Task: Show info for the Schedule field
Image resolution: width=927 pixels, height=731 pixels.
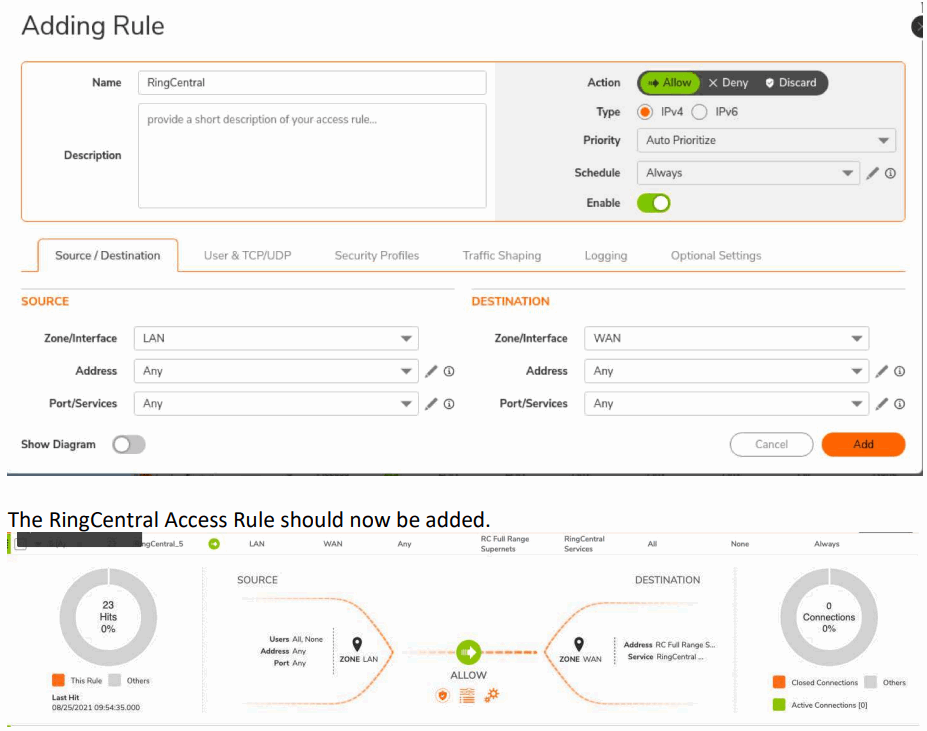Action: (x=890, y=173)
